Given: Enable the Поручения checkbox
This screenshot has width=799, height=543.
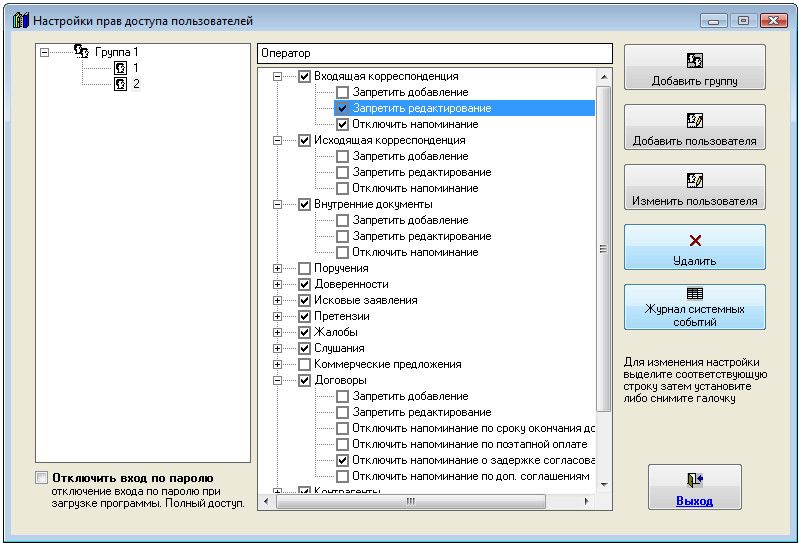Looking at the screenshot, I should pos(305,268).
